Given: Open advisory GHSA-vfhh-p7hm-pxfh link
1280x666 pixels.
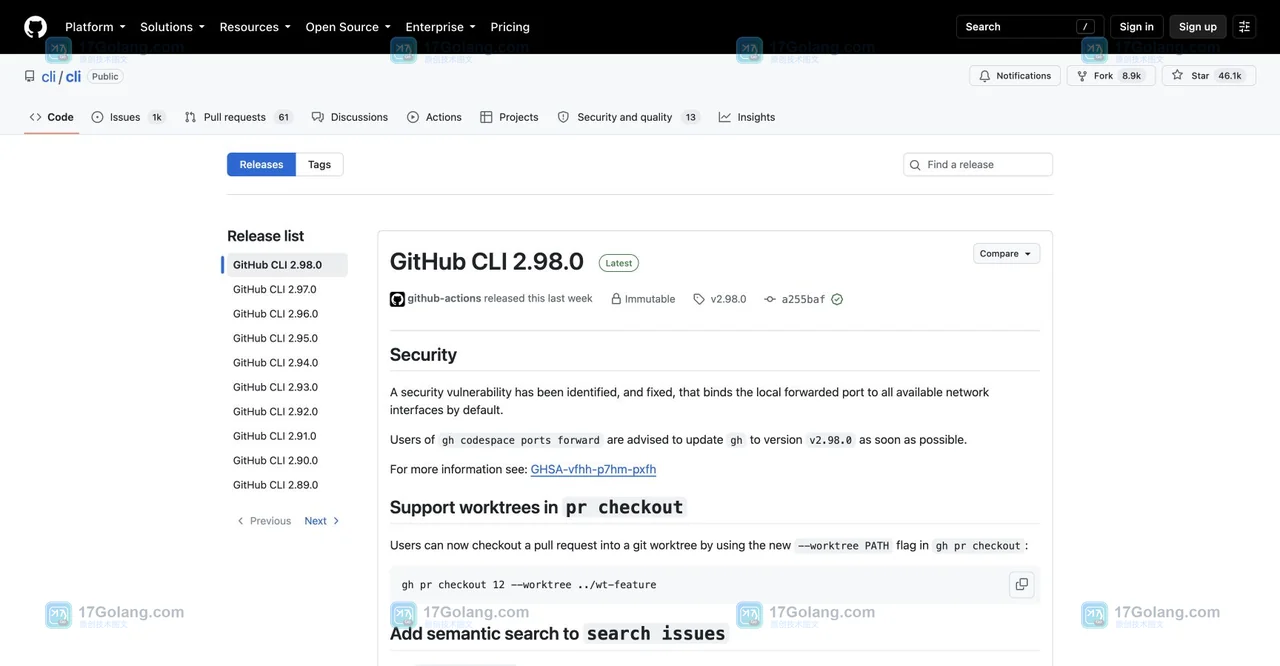Looking at the screenshot, I should tap(593, 469).
